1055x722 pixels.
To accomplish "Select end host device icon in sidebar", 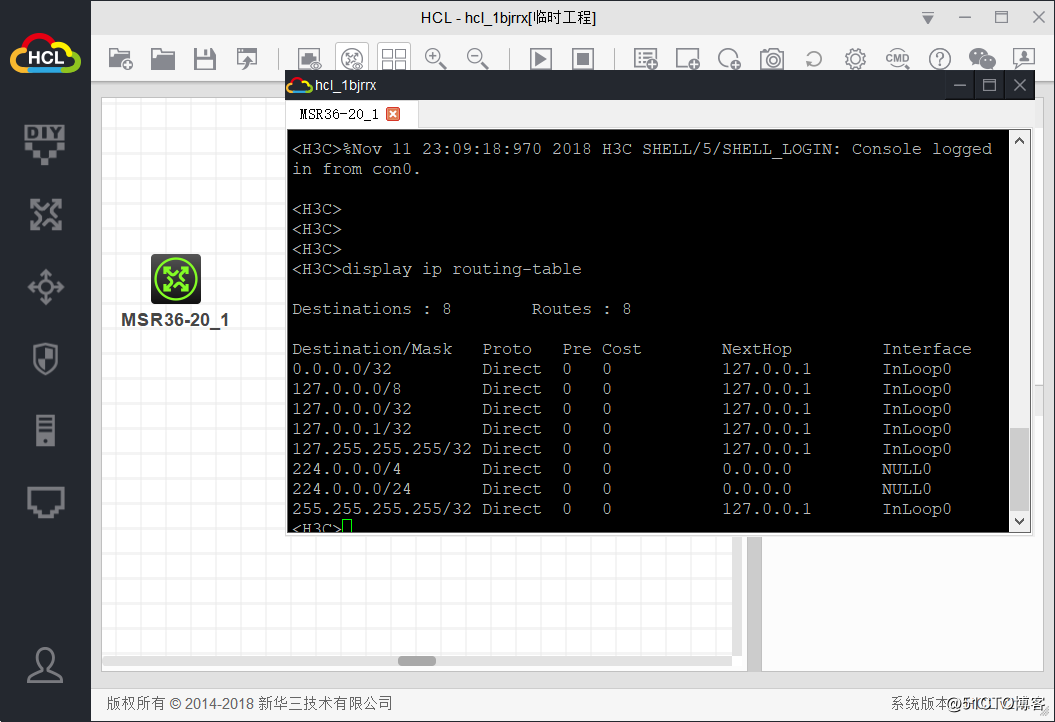I will coord(45,431).
